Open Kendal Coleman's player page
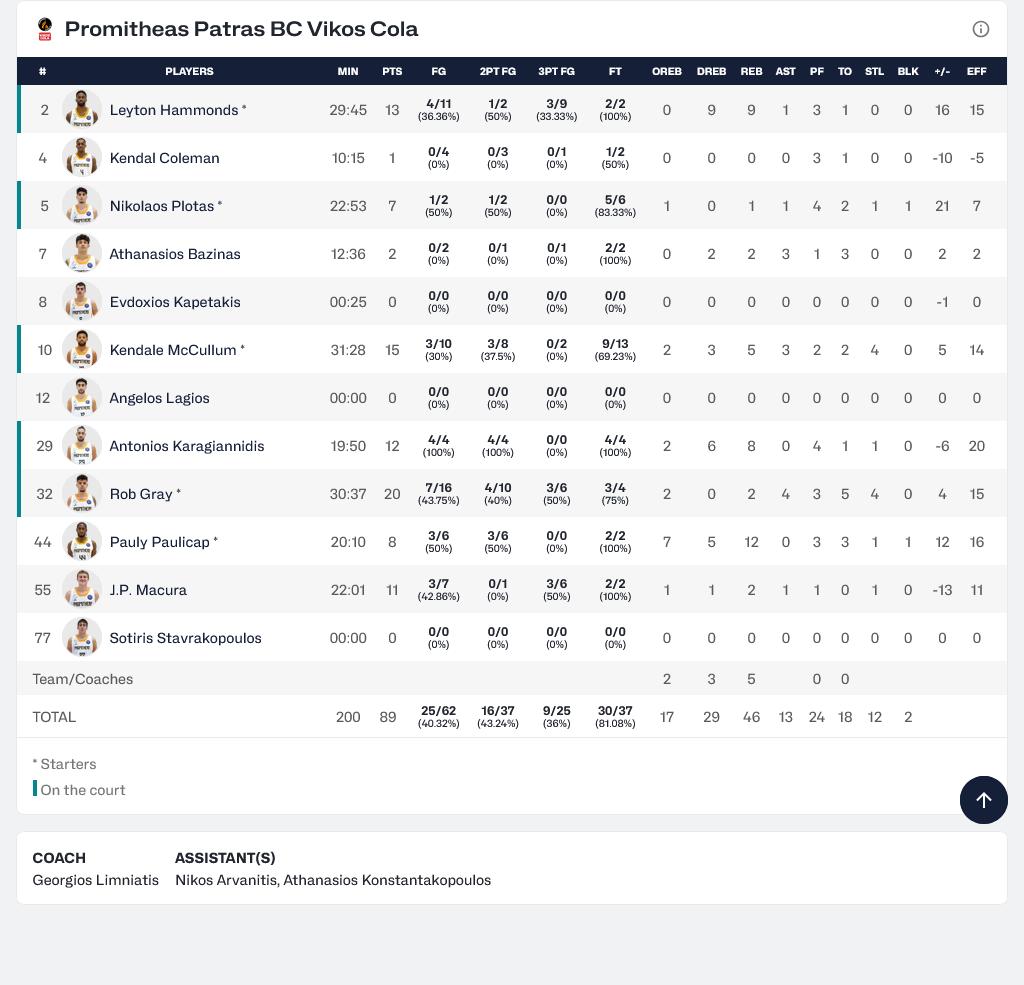 (x=164, y=158)
